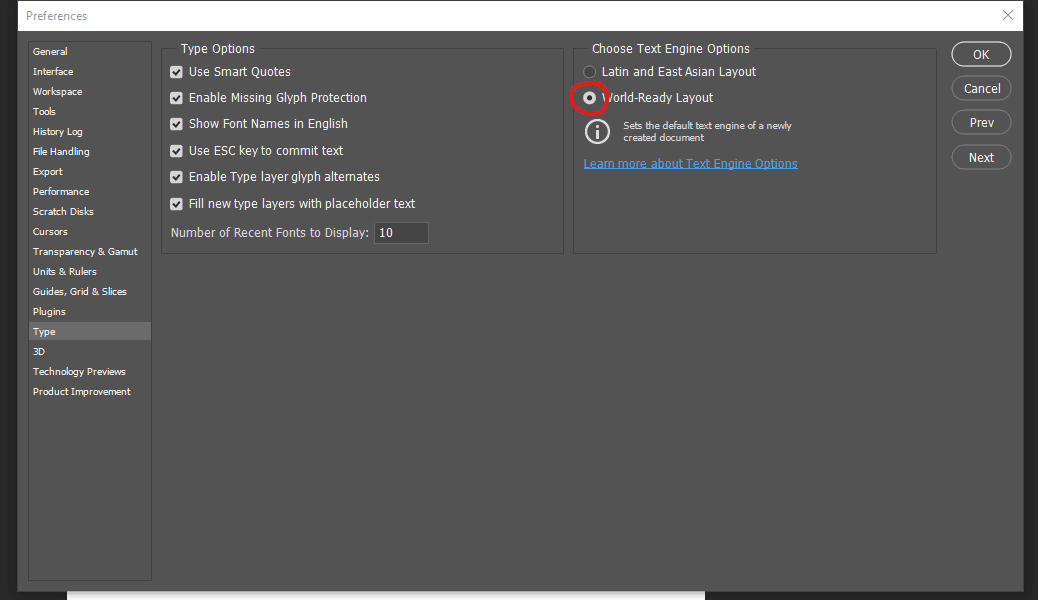Image resolution: width=1038 pixels, height=600 pixels.
Task: Toggle Fill new type layers with placeholder text
Action: click(x=176, y=204)
